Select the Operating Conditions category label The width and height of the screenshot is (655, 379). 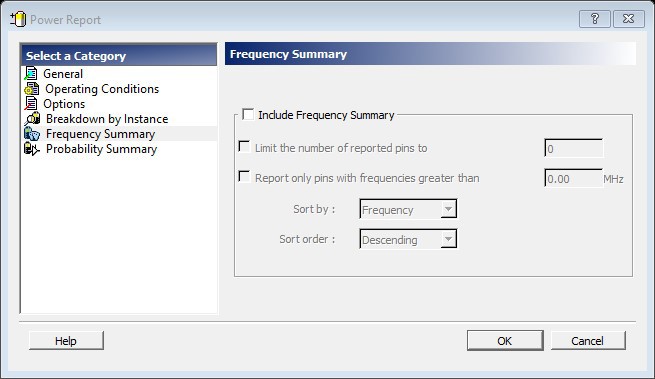point(102,89)
